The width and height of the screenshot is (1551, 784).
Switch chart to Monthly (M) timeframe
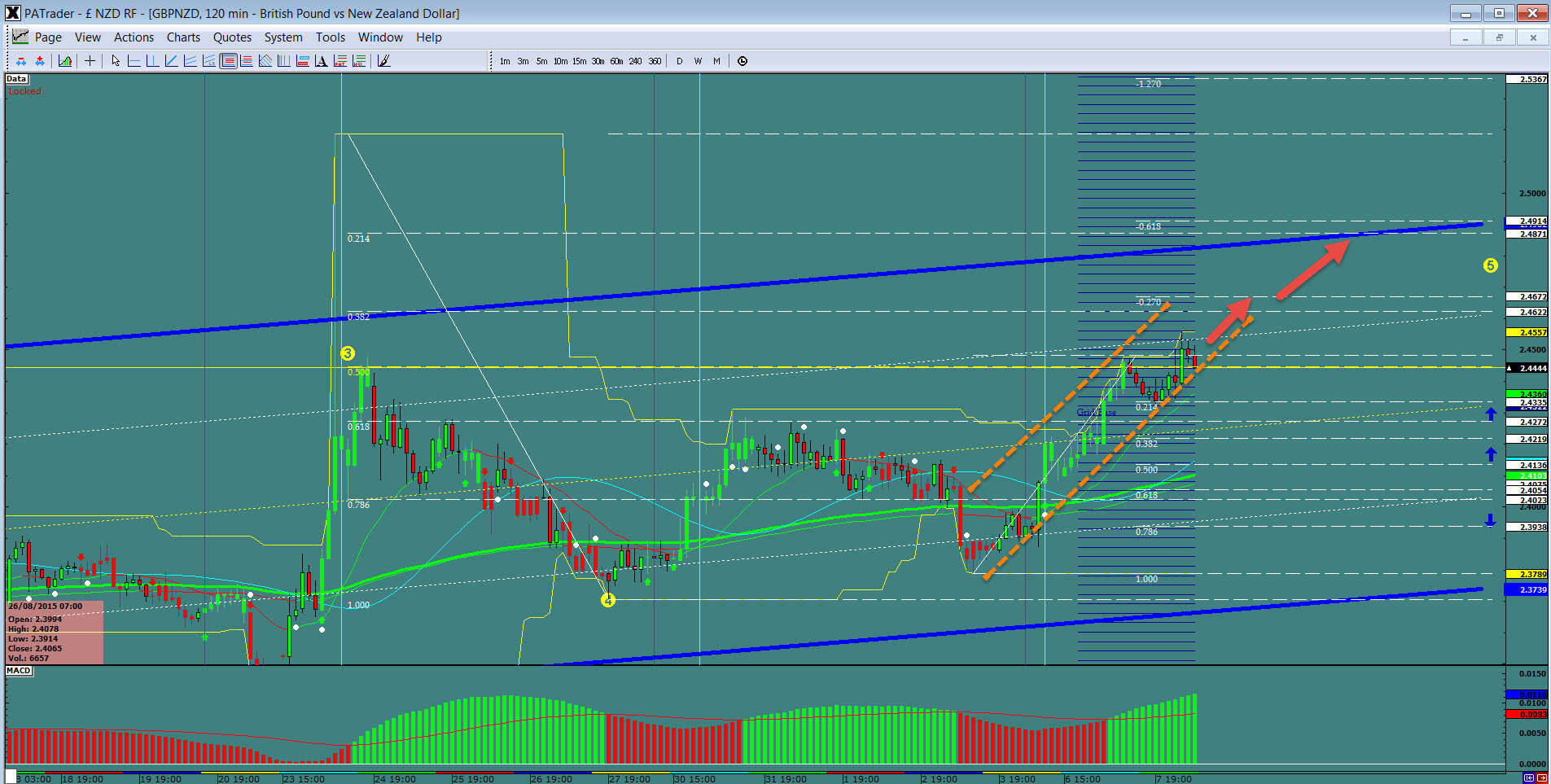(717, 61)
